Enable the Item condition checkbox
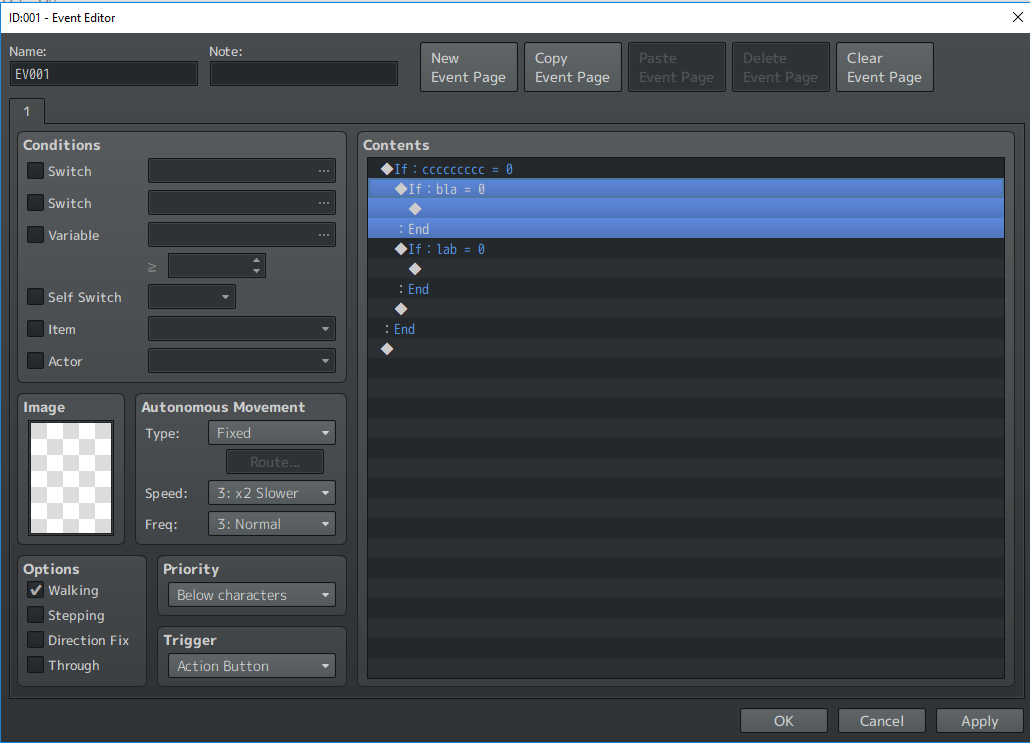Image resolution: width=1030 pixels, height=743 pixels. coord(35,328)
